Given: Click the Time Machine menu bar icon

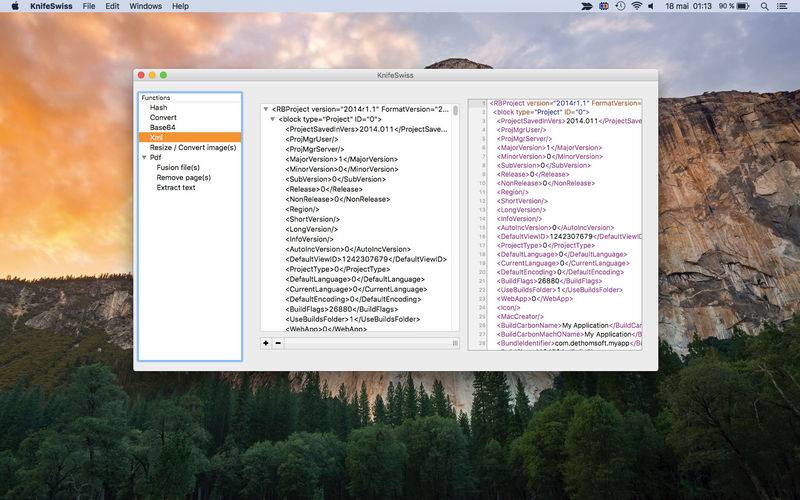Looking at the screenshot, I should pyautogui.click(x=620, y=6).
